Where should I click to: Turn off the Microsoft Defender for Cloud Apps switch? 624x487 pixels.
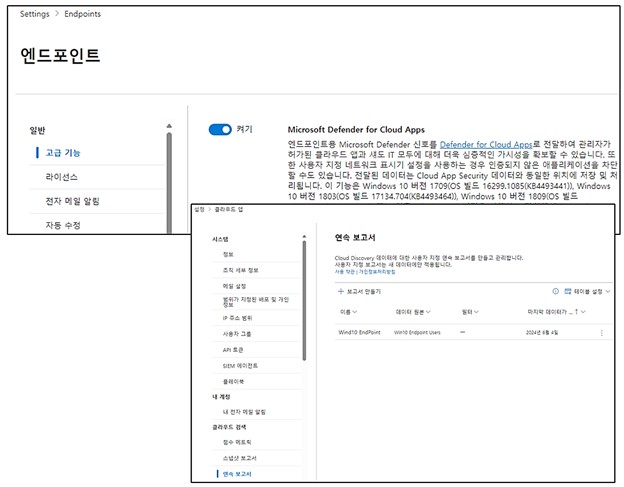click(x=220, y=130)
